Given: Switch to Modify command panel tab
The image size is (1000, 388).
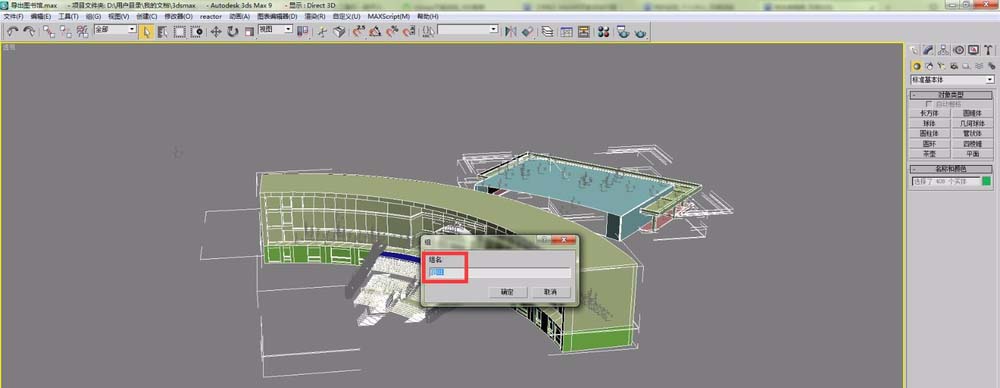Looking at the screenshot, I should tap(929, 50).
